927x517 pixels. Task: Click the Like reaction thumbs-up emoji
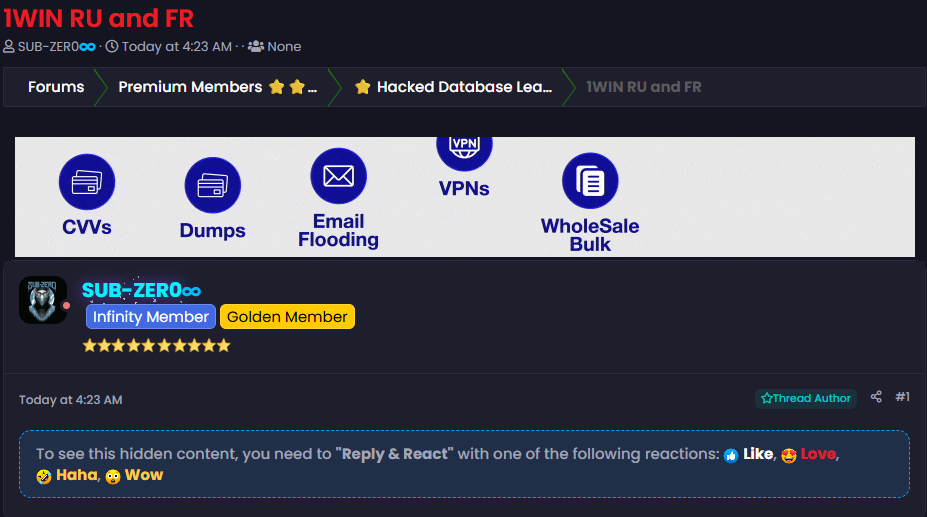tap(731, 455)
